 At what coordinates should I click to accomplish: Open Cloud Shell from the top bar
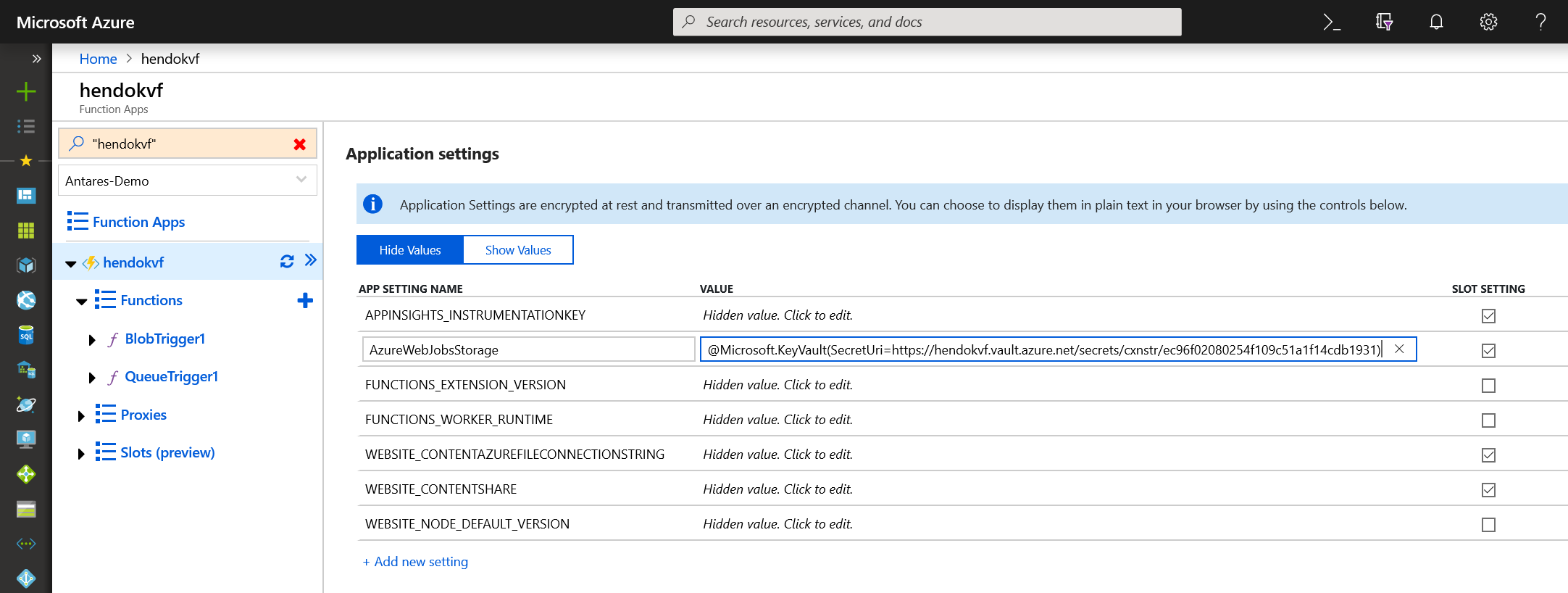[x=1331, y=22]
